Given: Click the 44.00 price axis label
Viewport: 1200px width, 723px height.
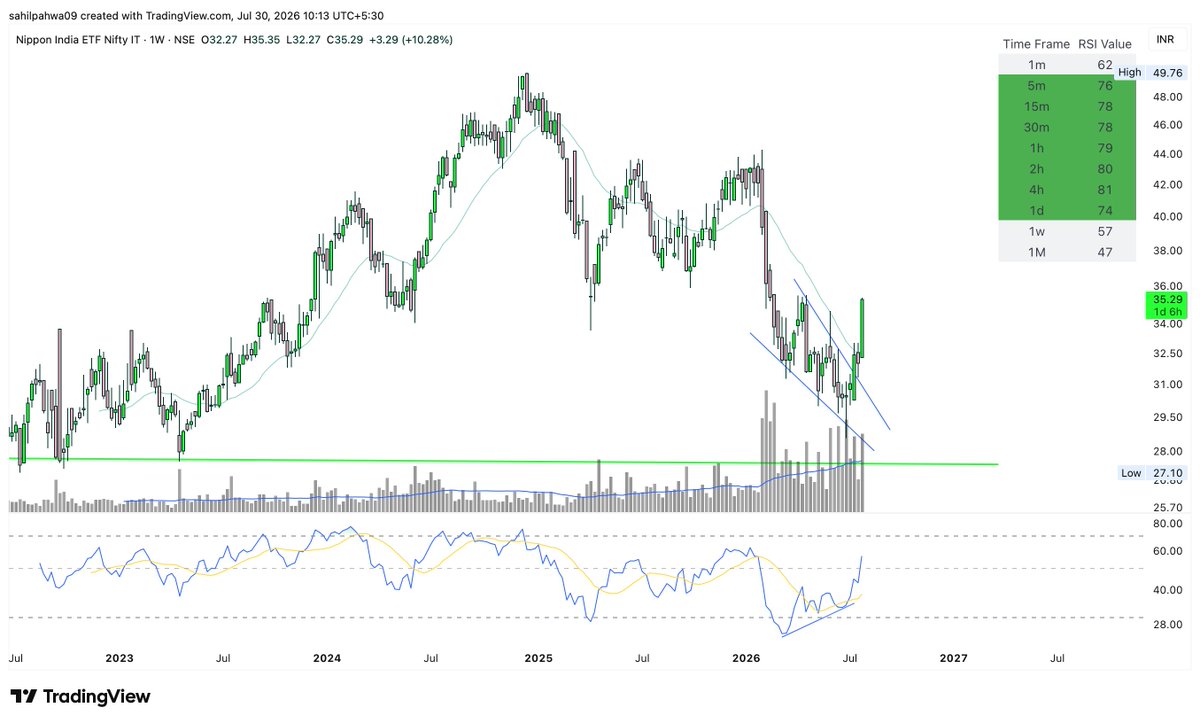Looking at the screenshot, I should [x=1168, y=154].
